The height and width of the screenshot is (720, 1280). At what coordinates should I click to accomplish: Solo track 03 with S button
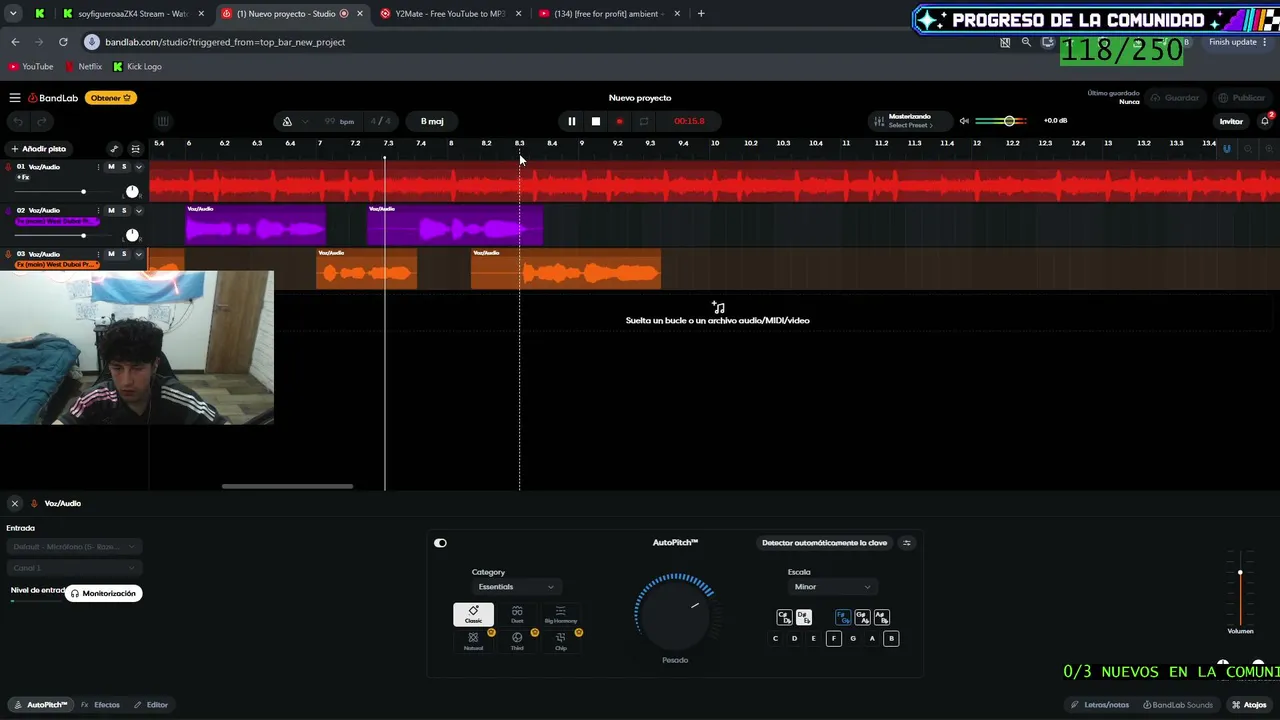[124, 254]
